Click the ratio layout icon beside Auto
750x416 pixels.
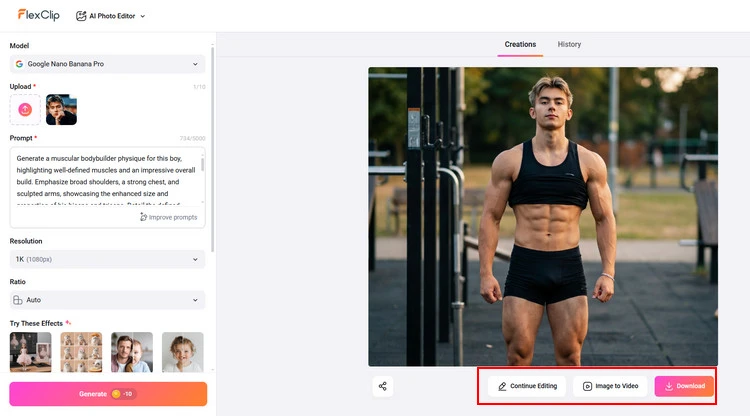tap(18, 300)
